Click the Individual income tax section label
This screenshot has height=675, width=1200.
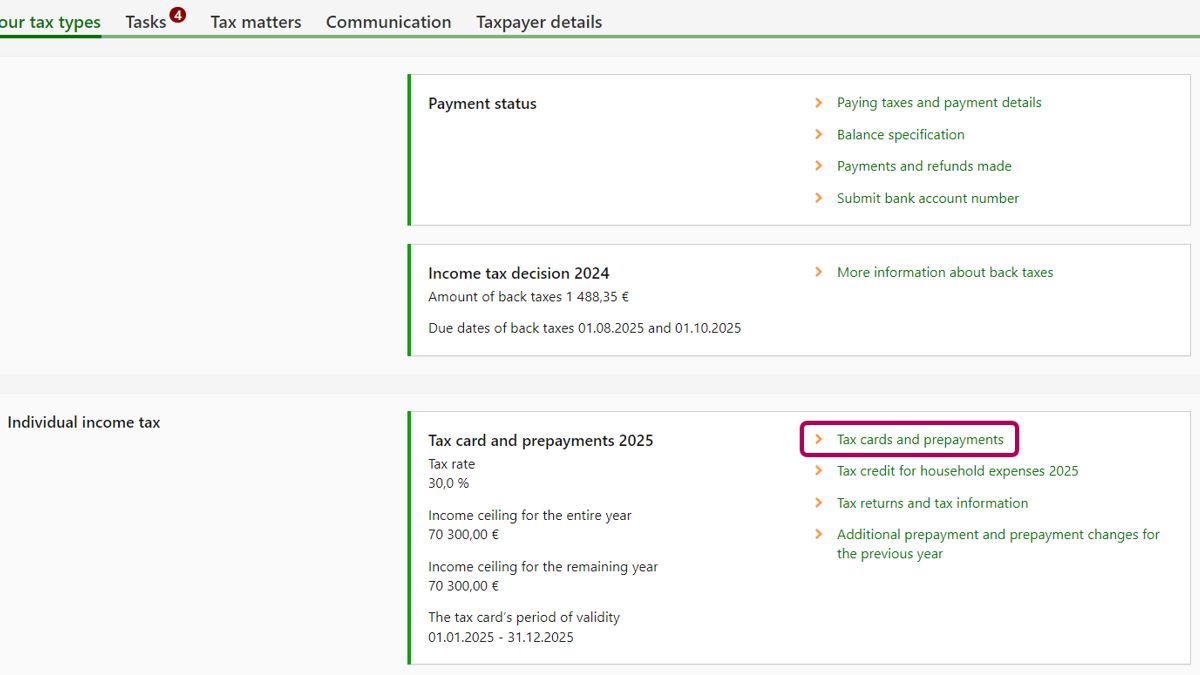coord(84,423)
